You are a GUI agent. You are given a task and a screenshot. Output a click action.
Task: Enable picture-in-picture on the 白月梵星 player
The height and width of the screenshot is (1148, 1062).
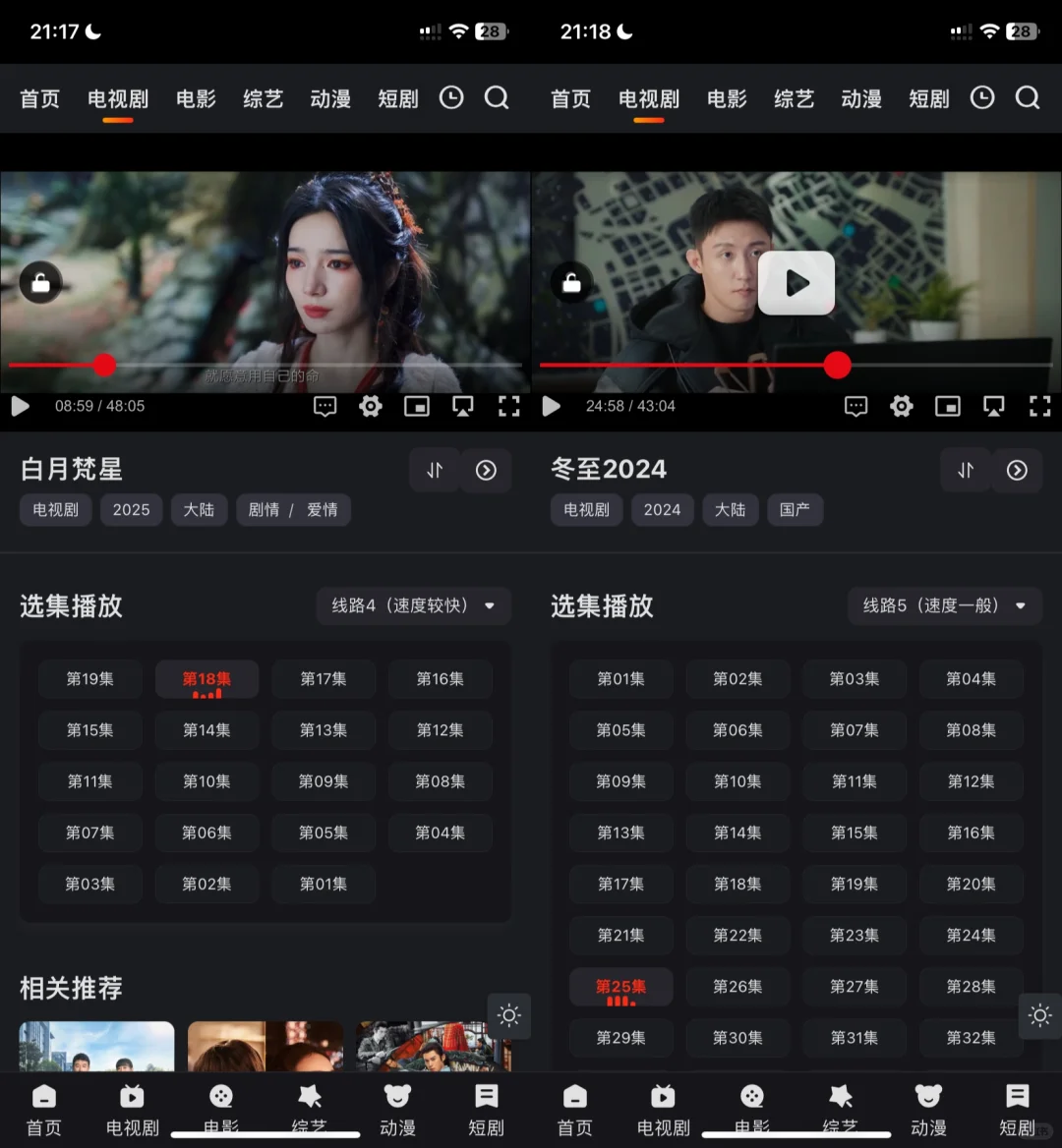(x=417, y=406)
